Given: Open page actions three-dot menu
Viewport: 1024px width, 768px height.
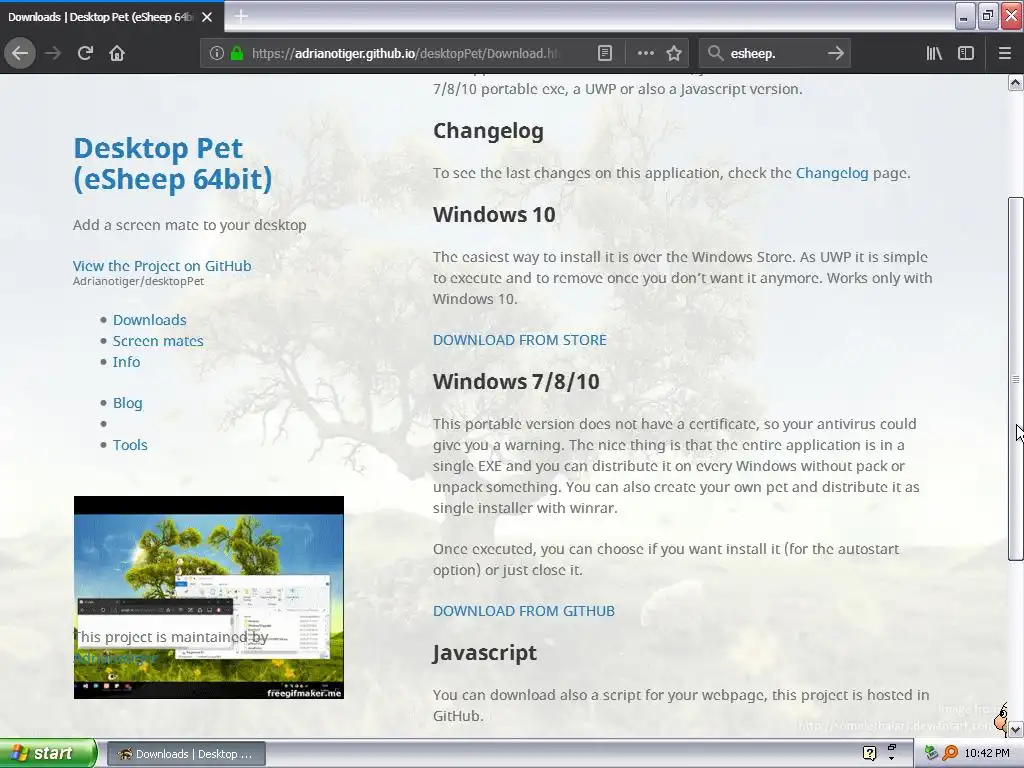Looking at the screenshot, I should (645, 54).
